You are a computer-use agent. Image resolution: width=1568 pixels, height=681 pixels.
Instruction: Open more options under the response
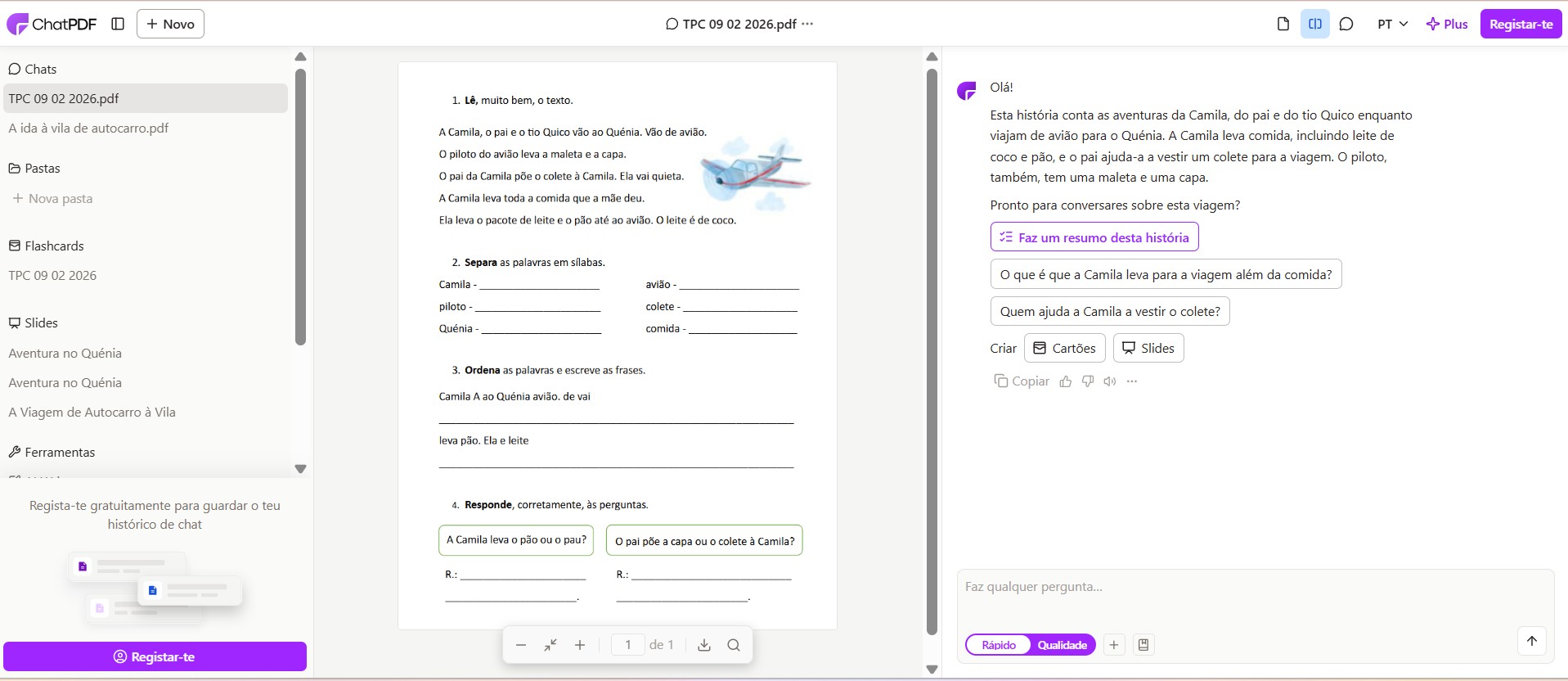(1132, 381)
